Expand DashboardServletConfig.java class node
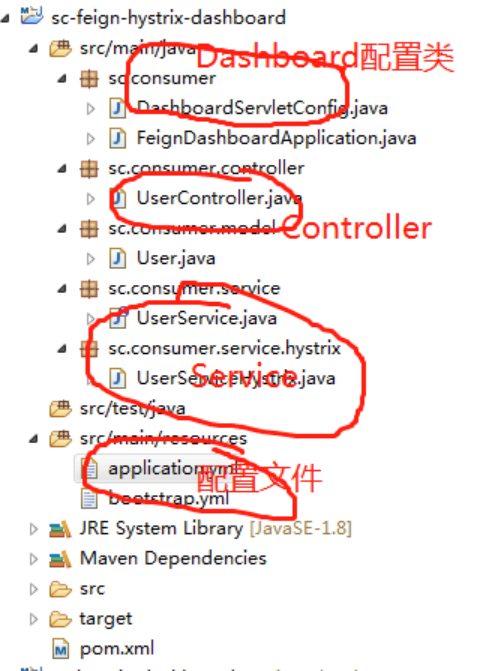This screenshot has height=671, width=492. coord(90,109)
